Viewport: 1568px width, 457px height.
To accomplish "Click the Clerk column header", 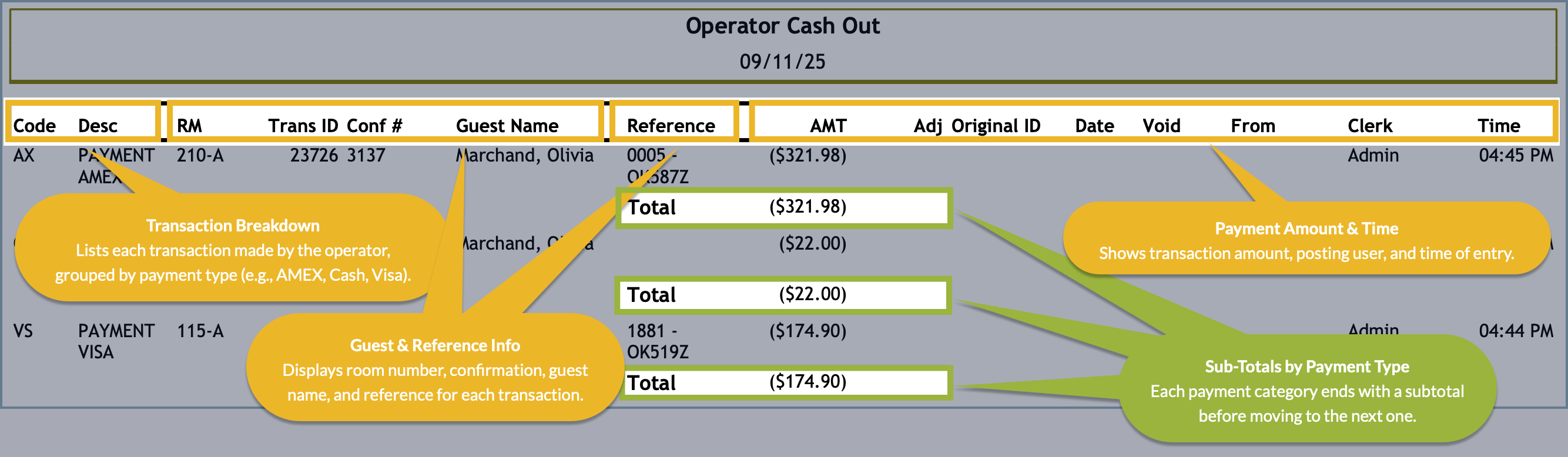I will pos(1369,126).
